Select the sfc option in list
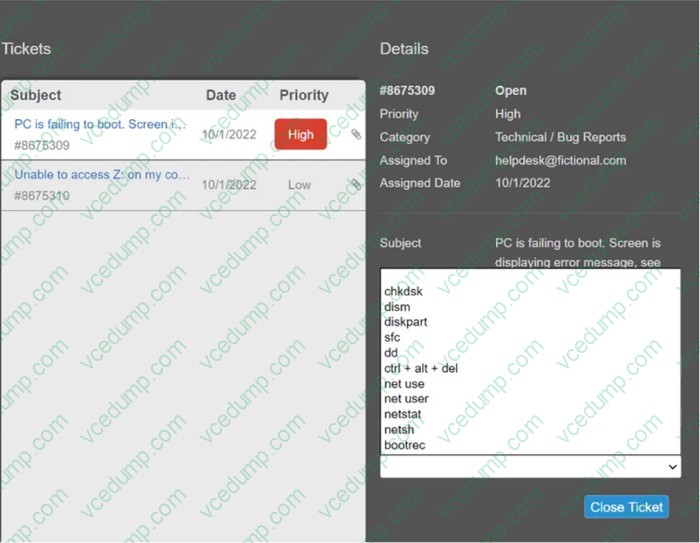Viewport: 700px width, 543px height. (392, 338)
